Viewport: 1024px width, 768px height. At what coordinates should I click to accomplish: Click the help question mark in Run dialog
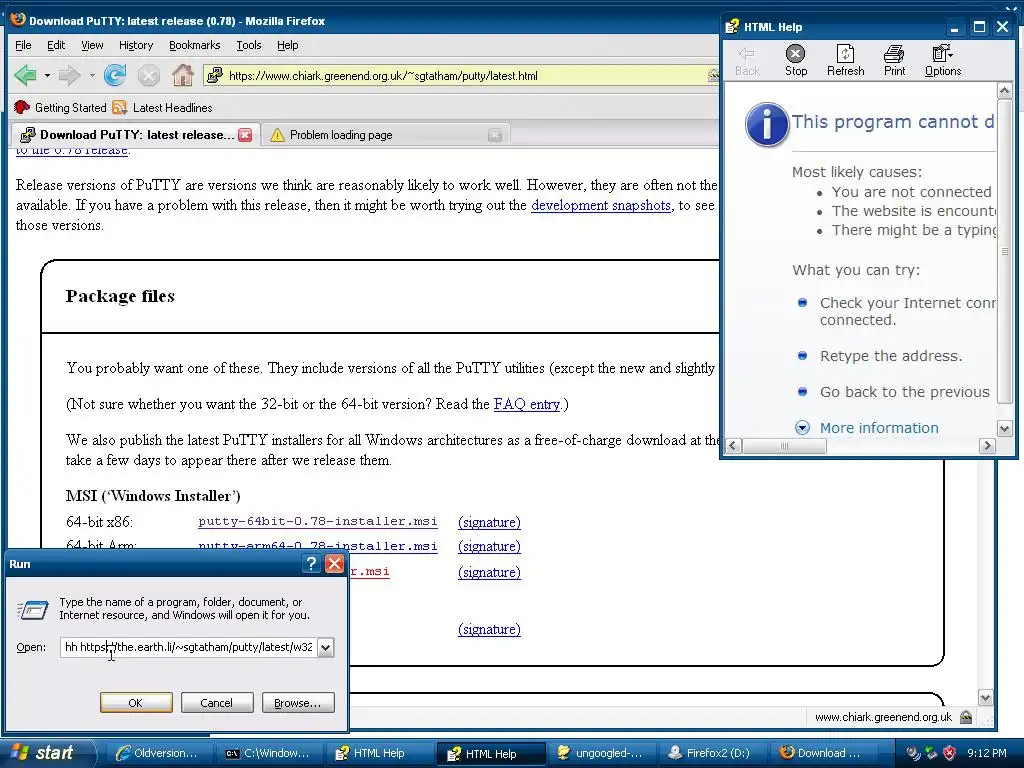(312, 564)
